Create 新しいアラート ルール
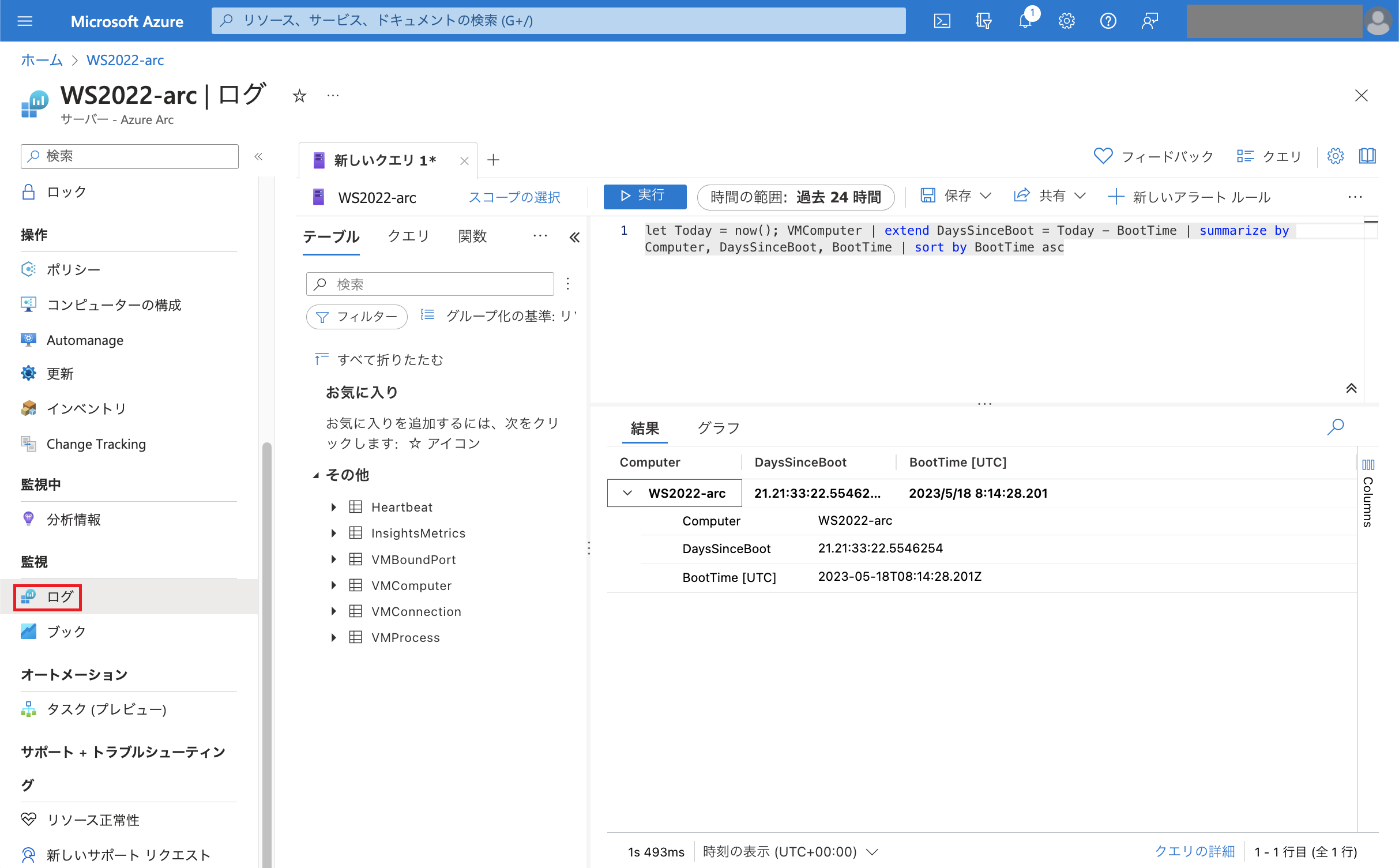 tap(1189, 197)
